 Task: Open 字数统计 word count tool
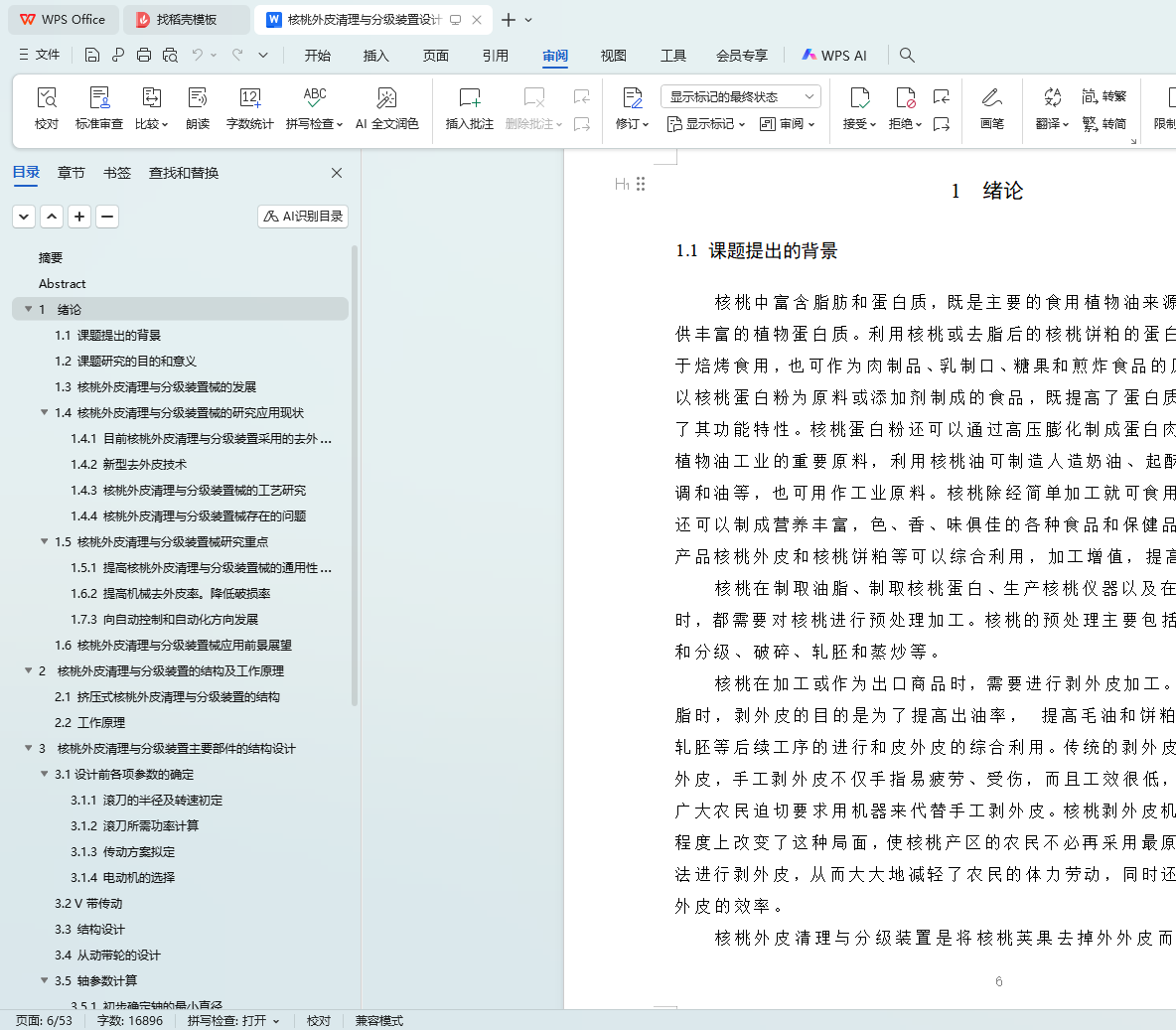(x=249, y=109)
